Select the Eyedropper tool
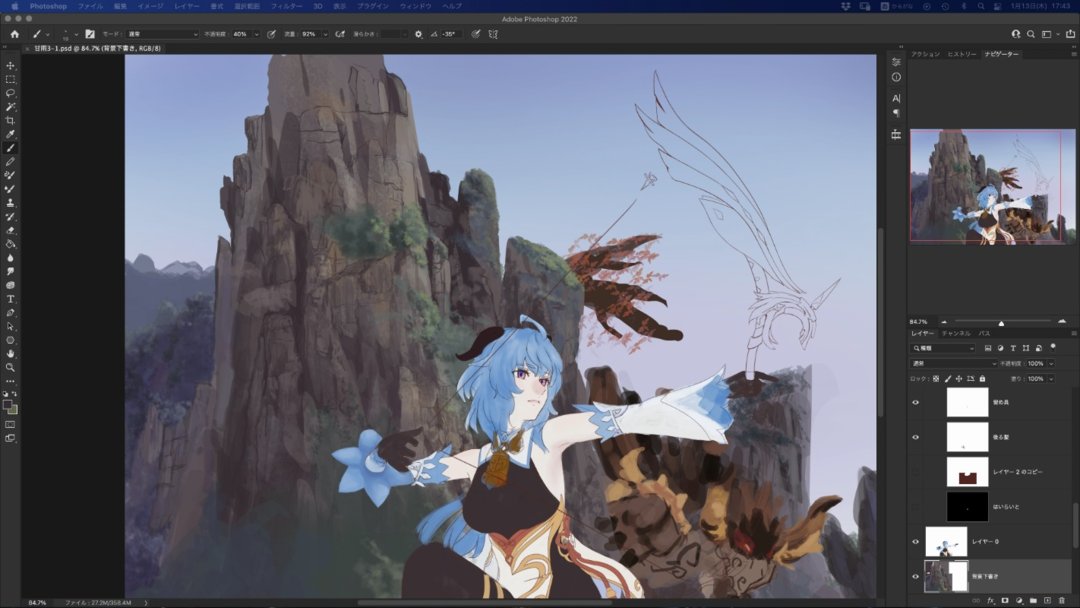 point(10,134)
